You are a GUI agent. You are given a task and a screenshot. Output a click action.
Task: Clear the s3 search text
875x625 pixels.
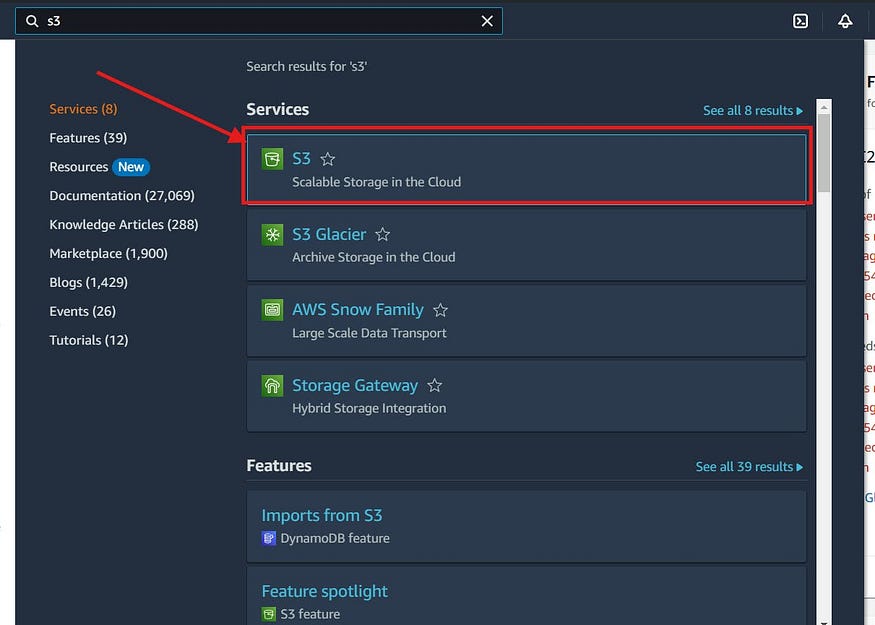[487, 21]
